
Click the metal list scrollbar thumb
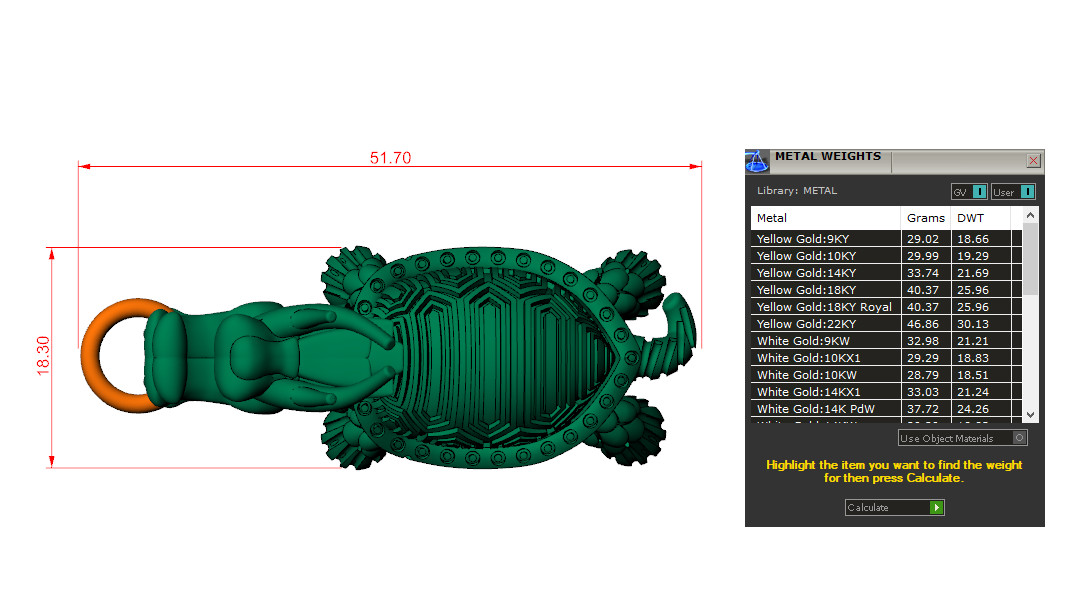(x=1031, y=258)
